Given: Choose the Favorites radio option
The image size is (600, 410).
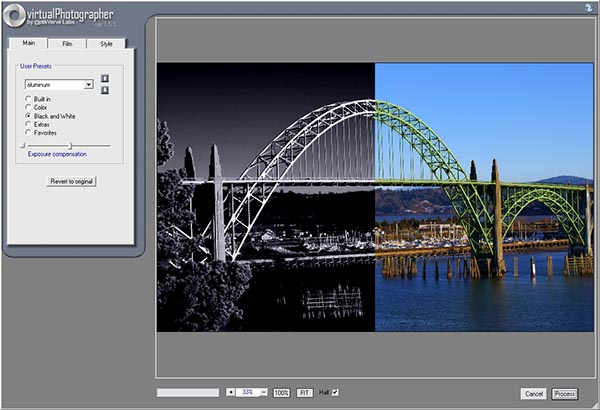Looking at the screenshot, I should pyautogui.click(x=28, y=132).
